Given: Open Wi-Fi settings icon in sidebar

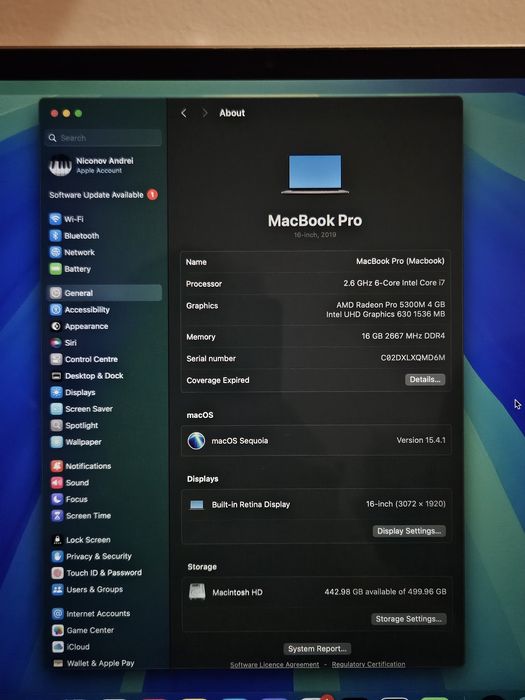Looking at the screenshot, I should pyautogui.click(x=55, y=219).
